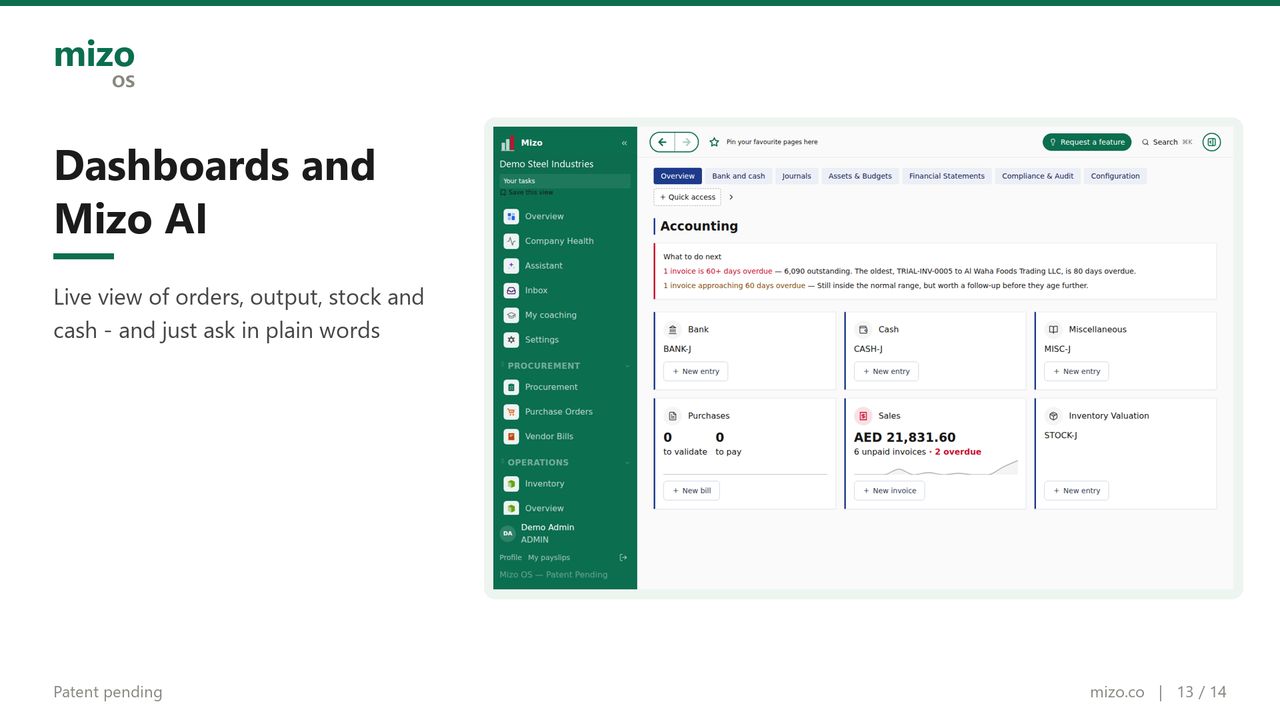Open Overview under the Operations section
This screenshot has height=720, width=1280.
[x=565, y=508]
